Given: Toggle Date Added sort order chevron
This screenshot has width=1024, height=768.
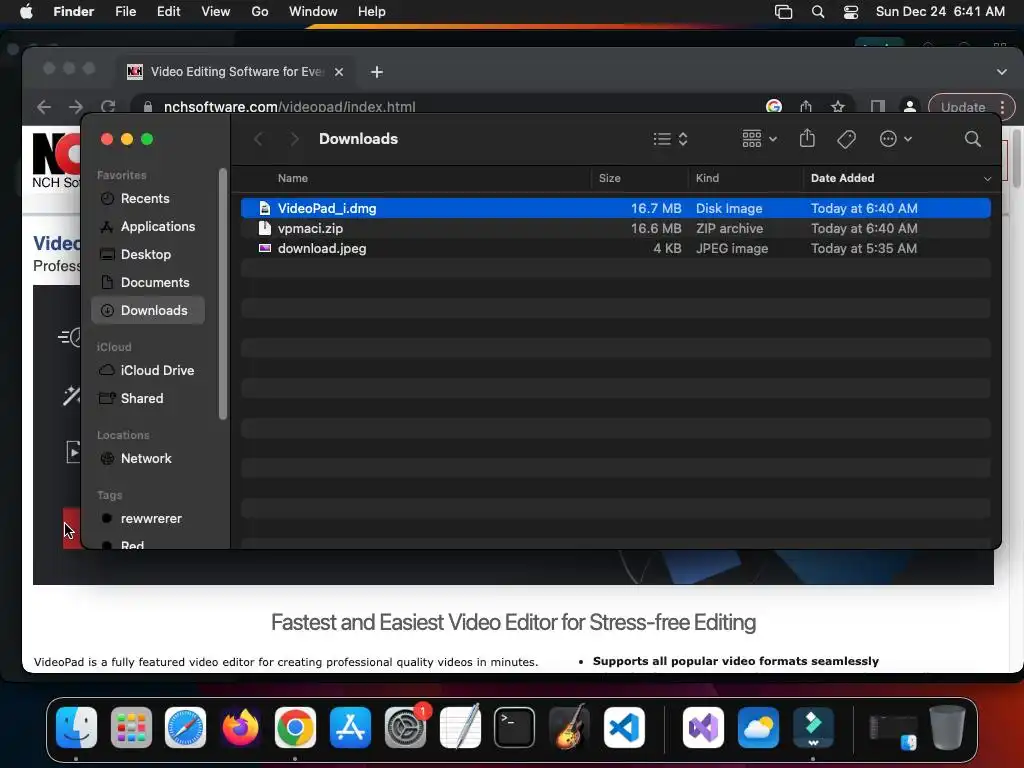Looking at the screenshot, I should (987, 178).
